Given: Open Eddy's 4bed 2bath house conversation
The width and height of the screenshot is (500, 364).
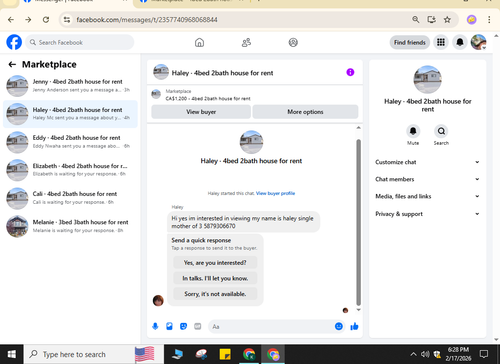Looking at the screenshot, I should (x=70, y=142).
